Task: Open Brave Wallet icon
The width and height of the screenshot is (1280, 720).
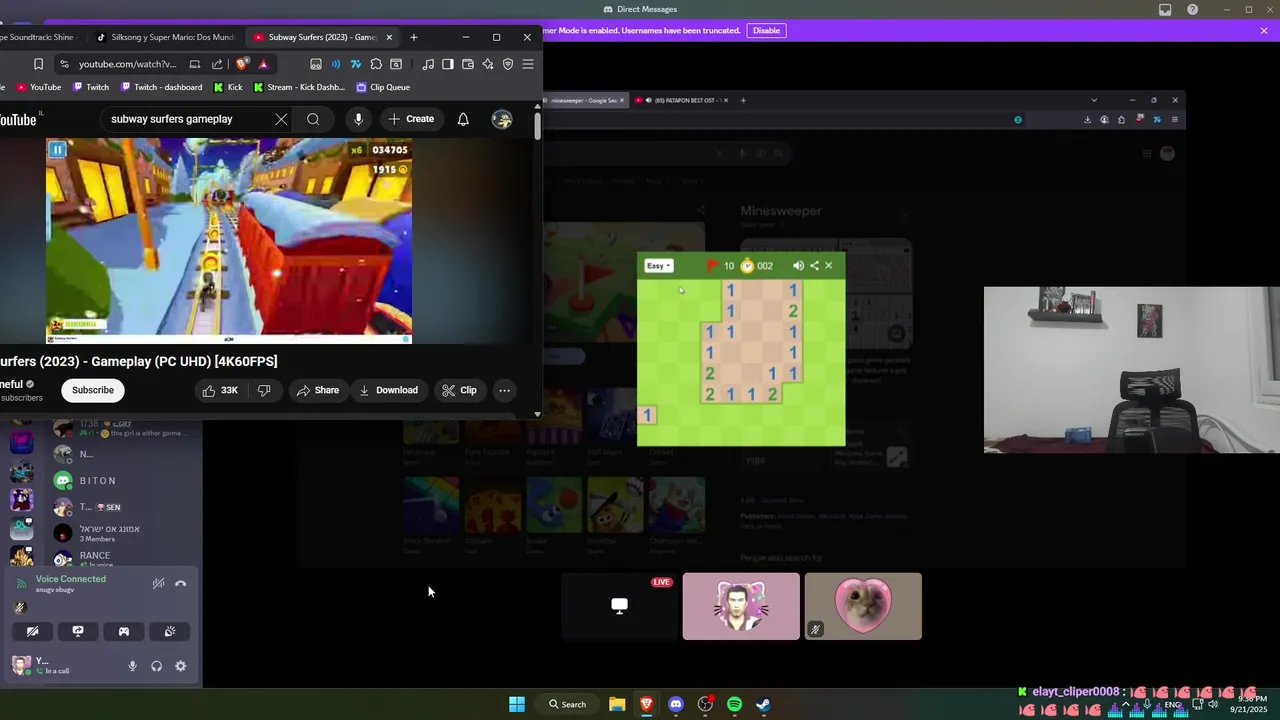Action: point(467,64)
